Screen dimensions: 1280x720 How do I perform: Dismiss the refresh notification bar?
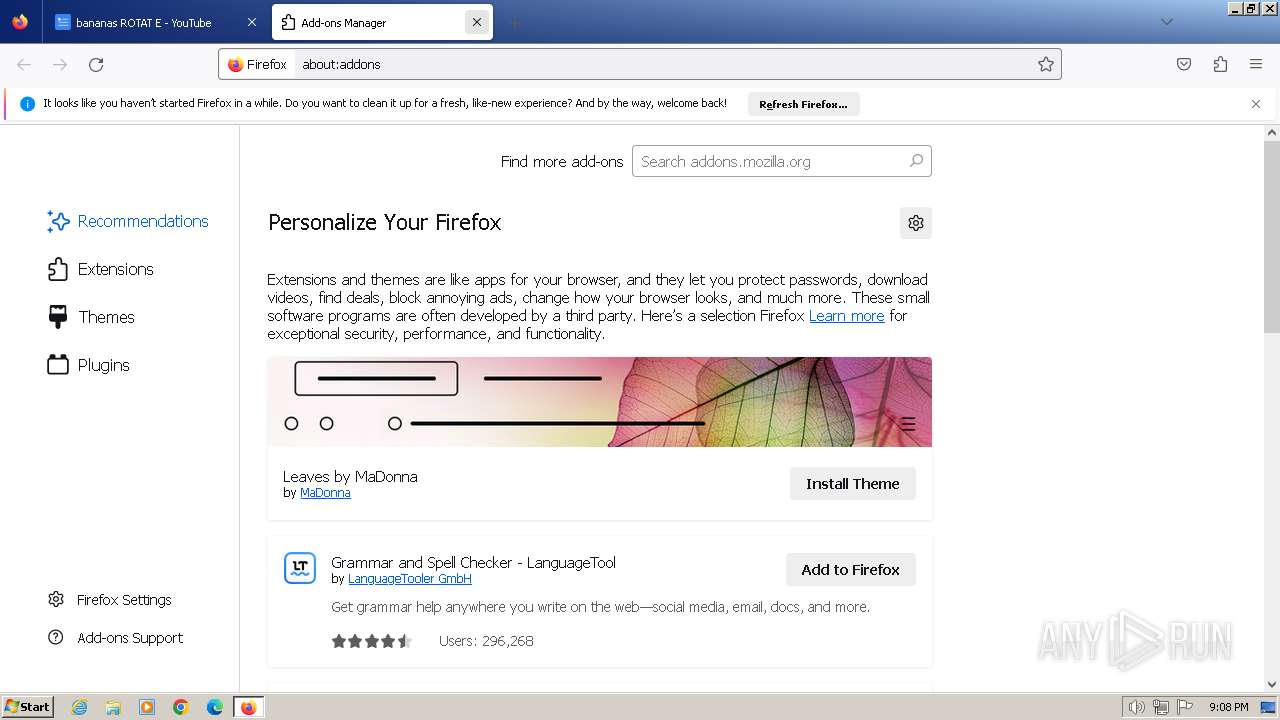(1256, 104)
